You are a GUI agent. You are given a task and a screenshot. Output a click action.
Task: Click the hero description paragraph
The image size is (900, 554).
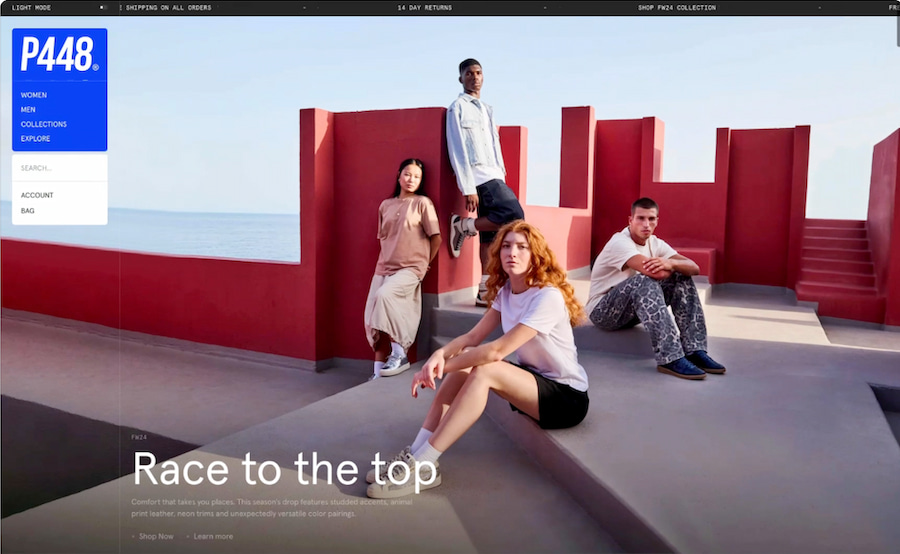[270, 508]
